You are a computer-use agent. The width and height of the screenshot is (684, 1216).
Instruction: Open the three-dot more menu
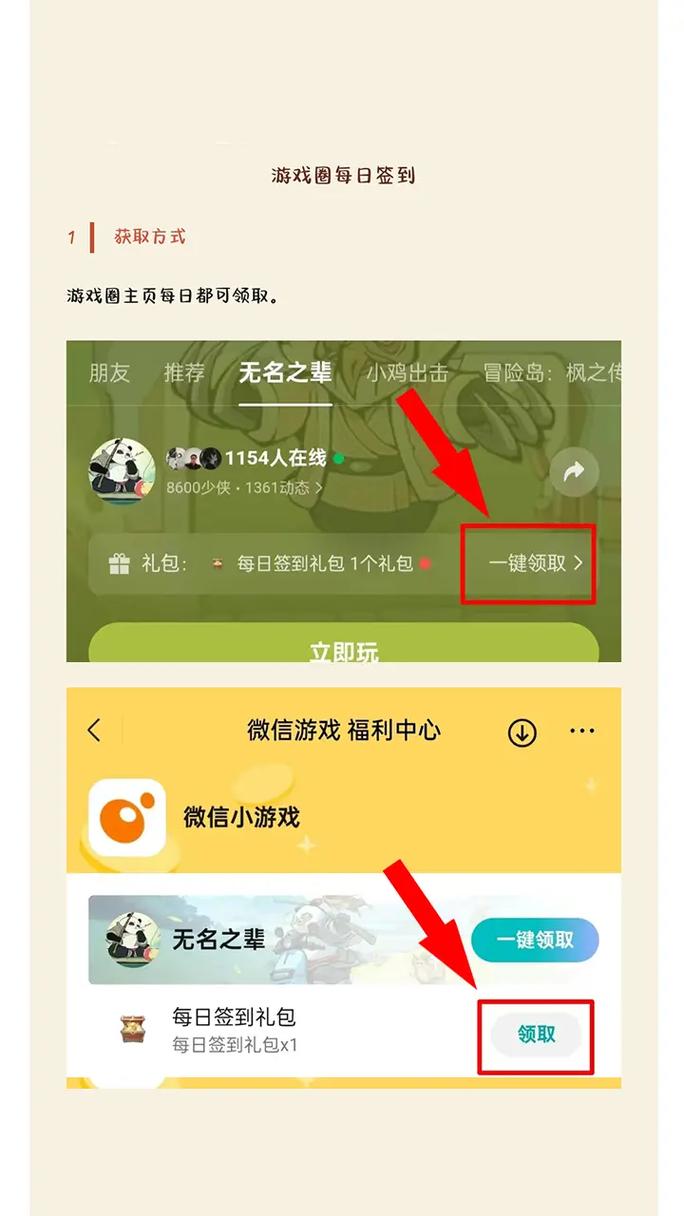tap(582, 732)
